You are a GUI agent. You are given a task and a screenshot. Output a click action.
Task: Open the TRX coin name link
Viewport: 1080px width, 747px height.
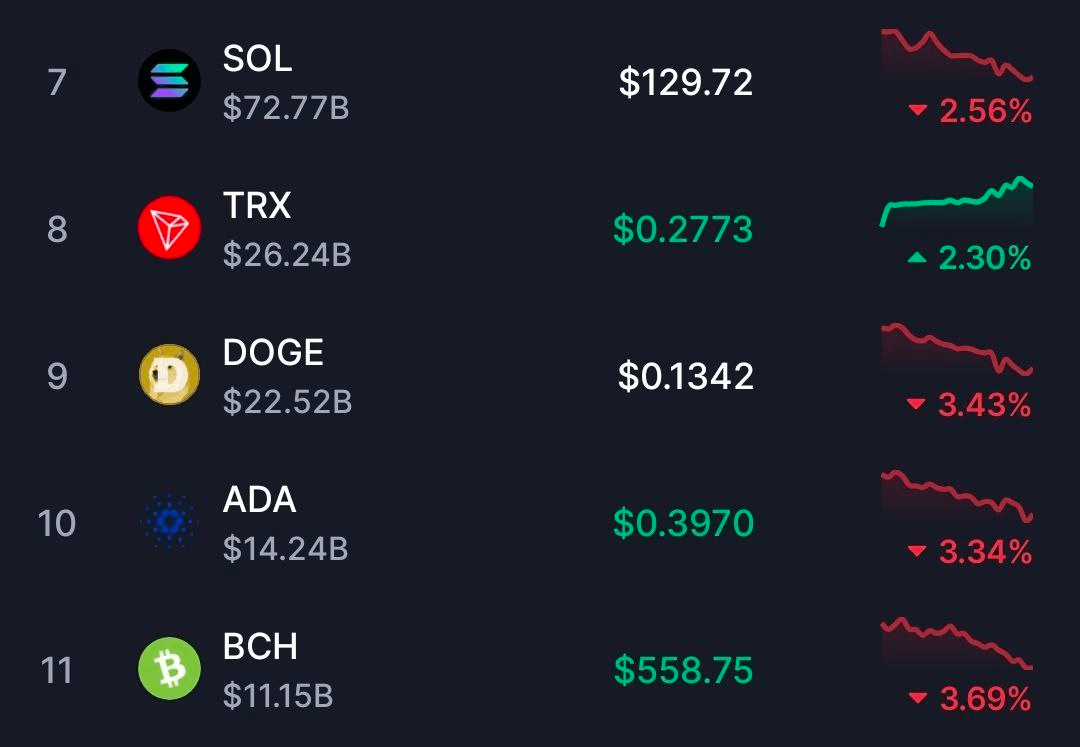257,206
